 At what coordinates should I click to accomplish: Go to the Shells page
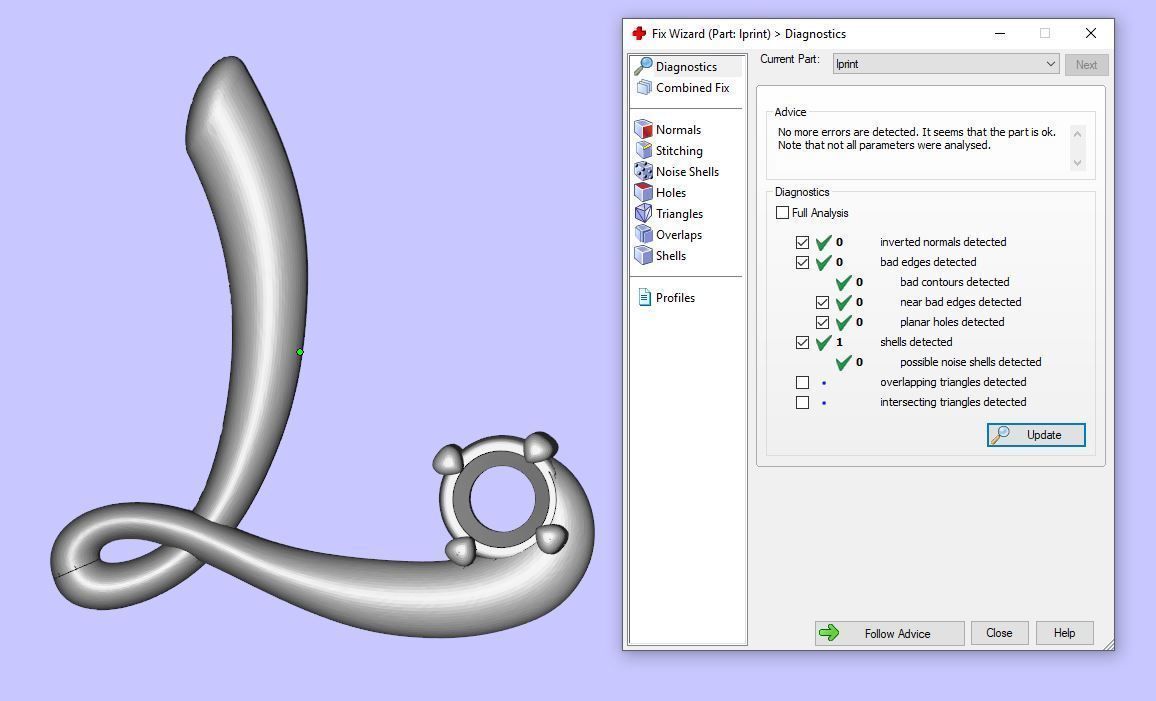pos(671,255)
